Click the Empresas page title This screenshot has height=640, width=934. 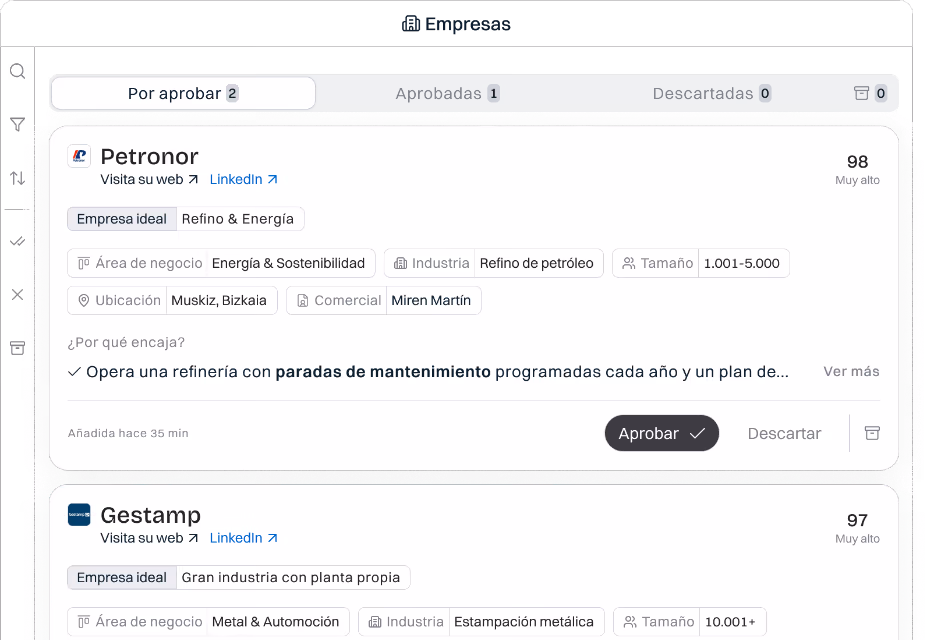coord(468,24)
